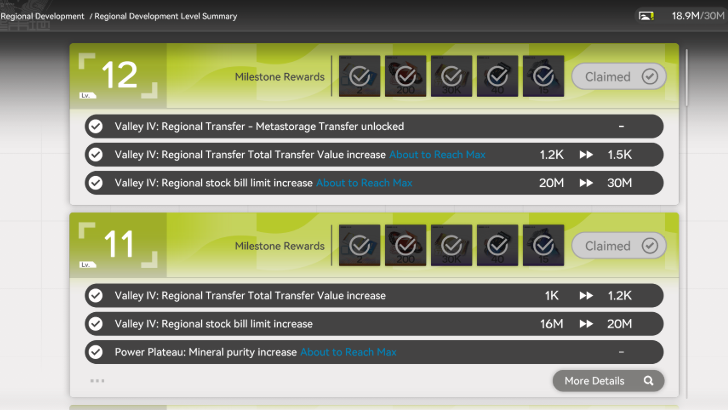Select level 11 milestone reward labeled 15

[x=543, y=245]
